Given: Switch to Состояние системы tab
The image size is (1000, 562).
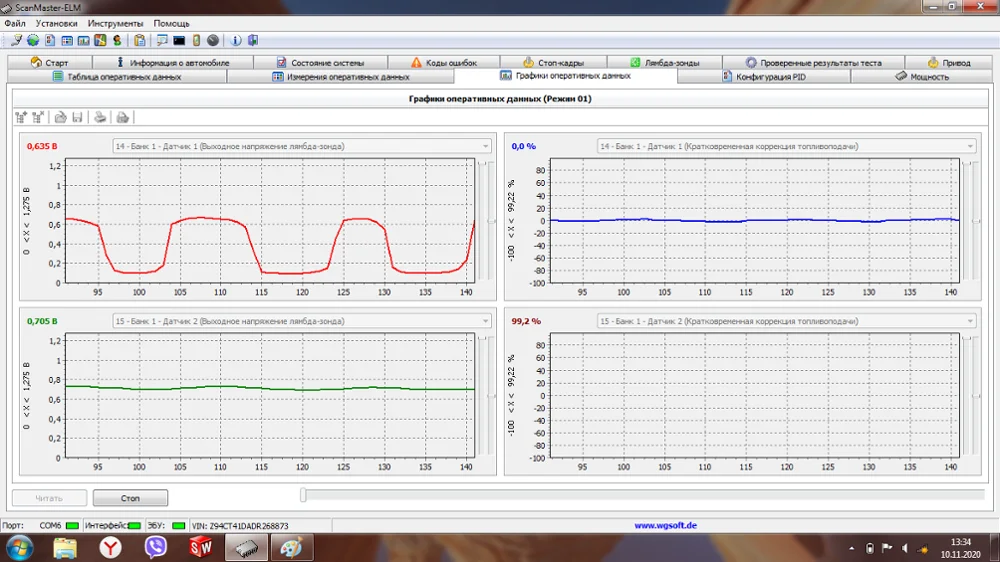Looking at the screenshot, I should click(320, 63).
